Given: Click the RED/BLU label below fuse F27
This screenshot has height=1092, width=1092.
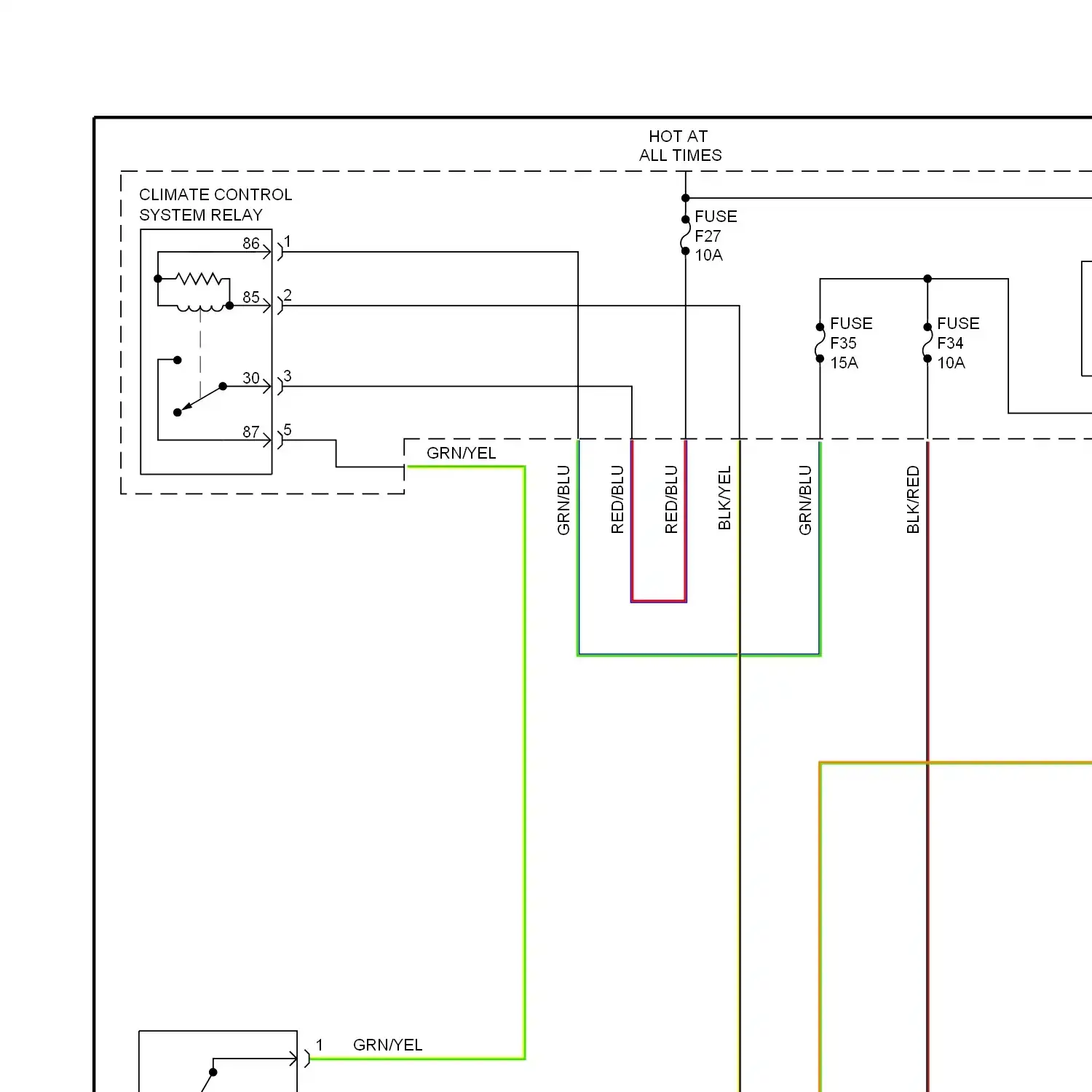Looking at the screenshot, I should click(671, 499).
